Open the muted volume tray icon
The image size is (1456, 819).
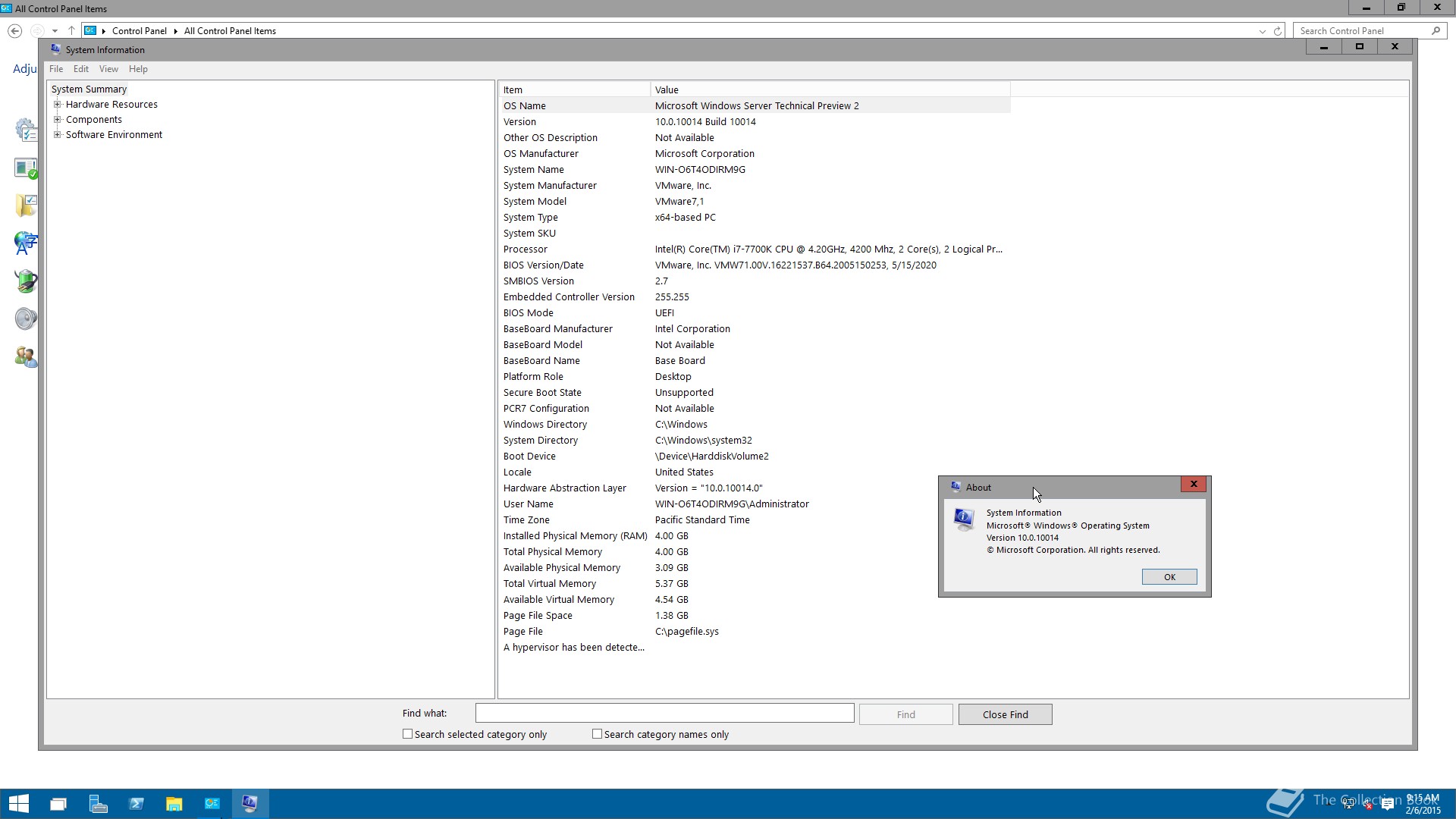[x=1367, y=805]
